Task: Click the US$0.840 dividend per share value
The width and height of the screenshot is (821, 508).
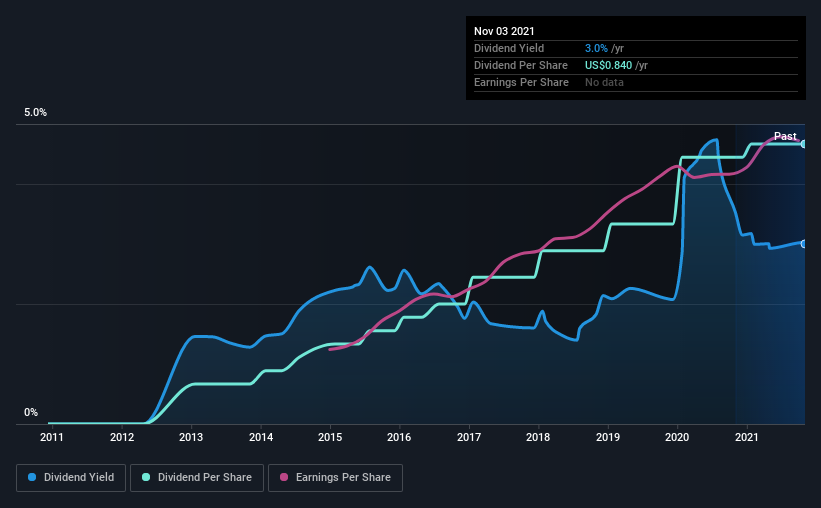Action: coord(609,65)
